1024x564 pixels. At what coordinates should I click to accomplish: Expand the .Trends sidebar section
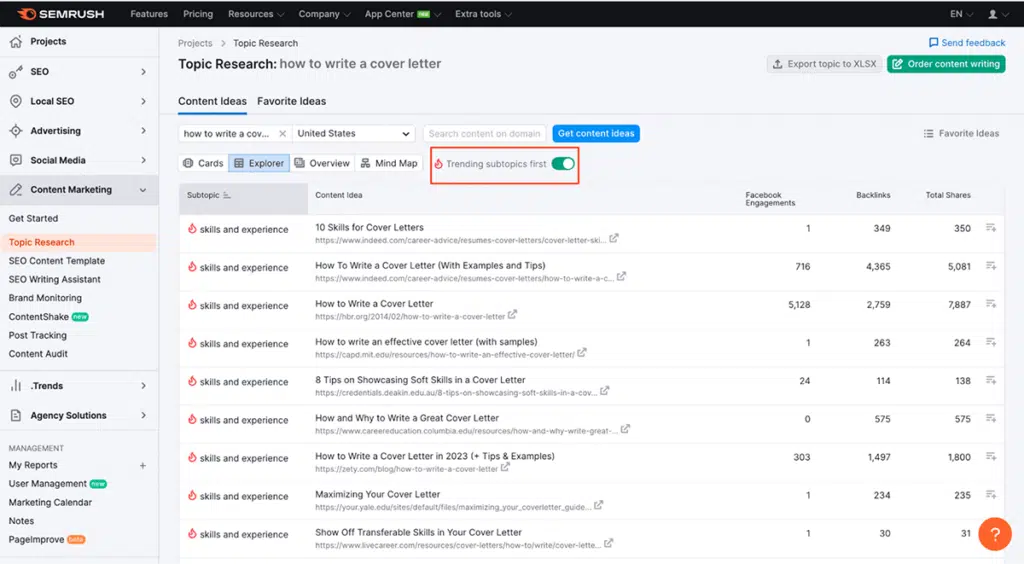143,386
